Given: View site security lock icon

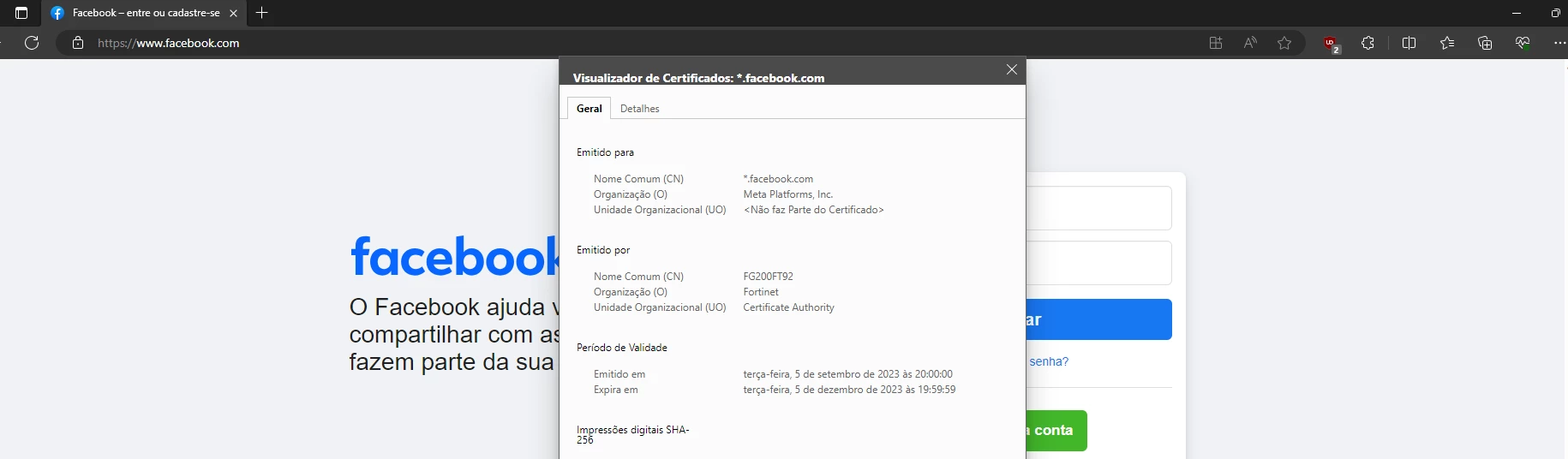Looking at the screenshot, I should click(x=78, y=43).
